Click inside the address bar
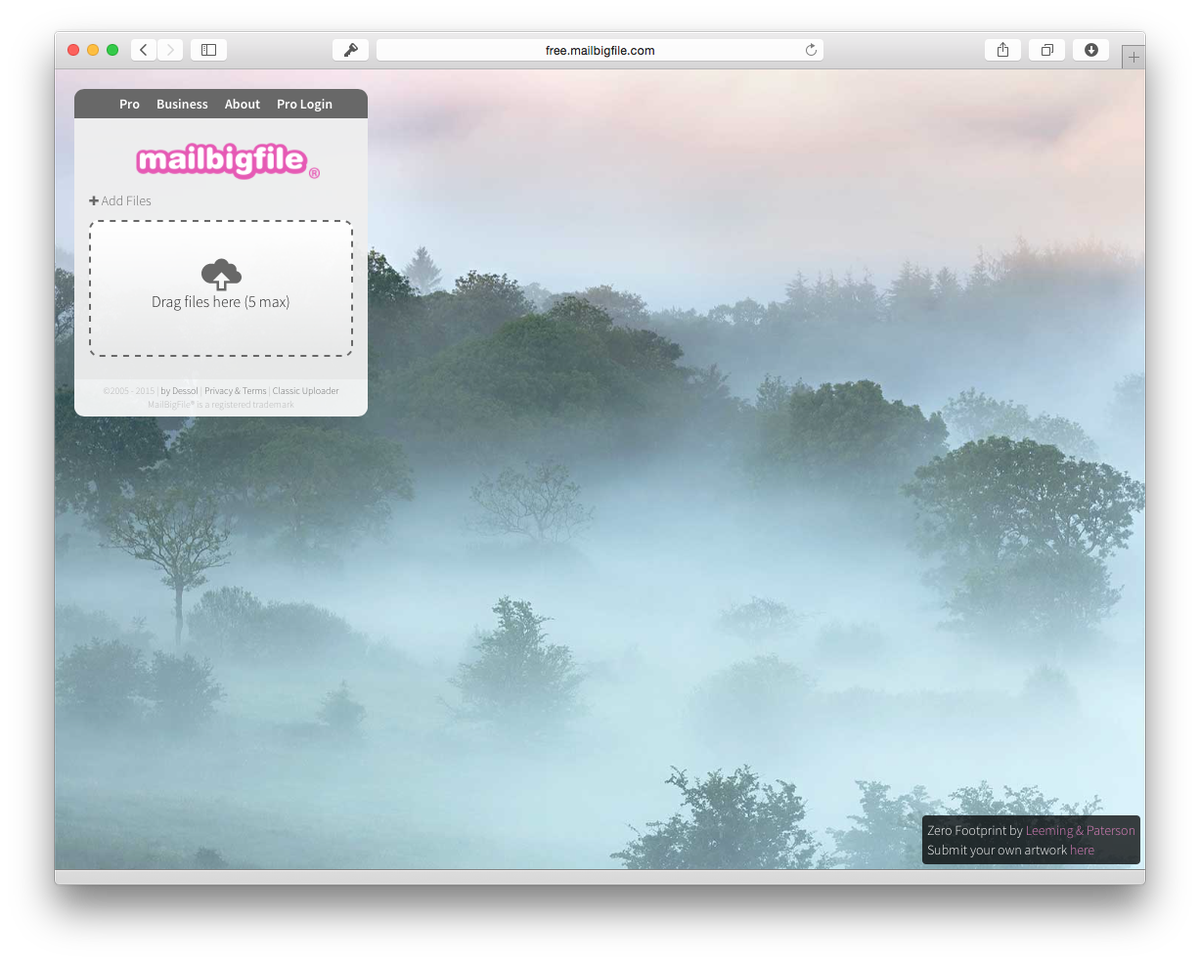This screenshot has height=963, width=1200. 600,49
